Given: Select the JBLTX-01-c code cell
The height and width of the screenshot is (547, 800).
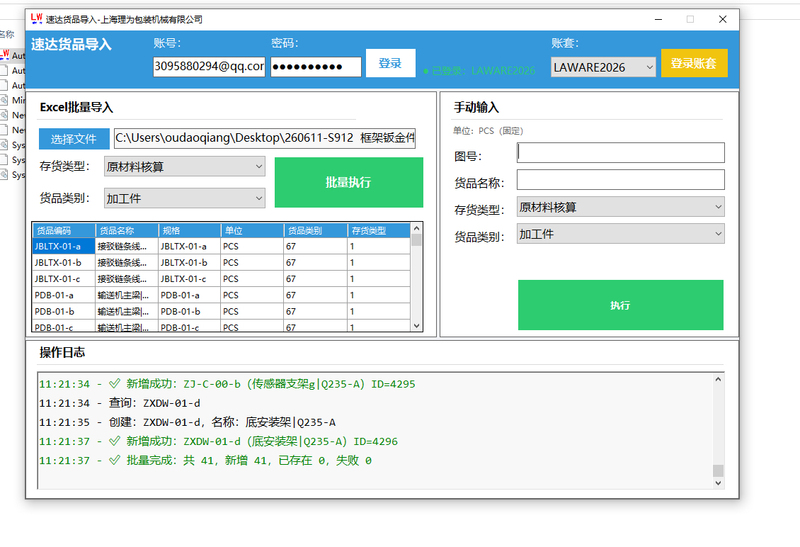Looking at the screenshot, I should (x=64, y=279).
